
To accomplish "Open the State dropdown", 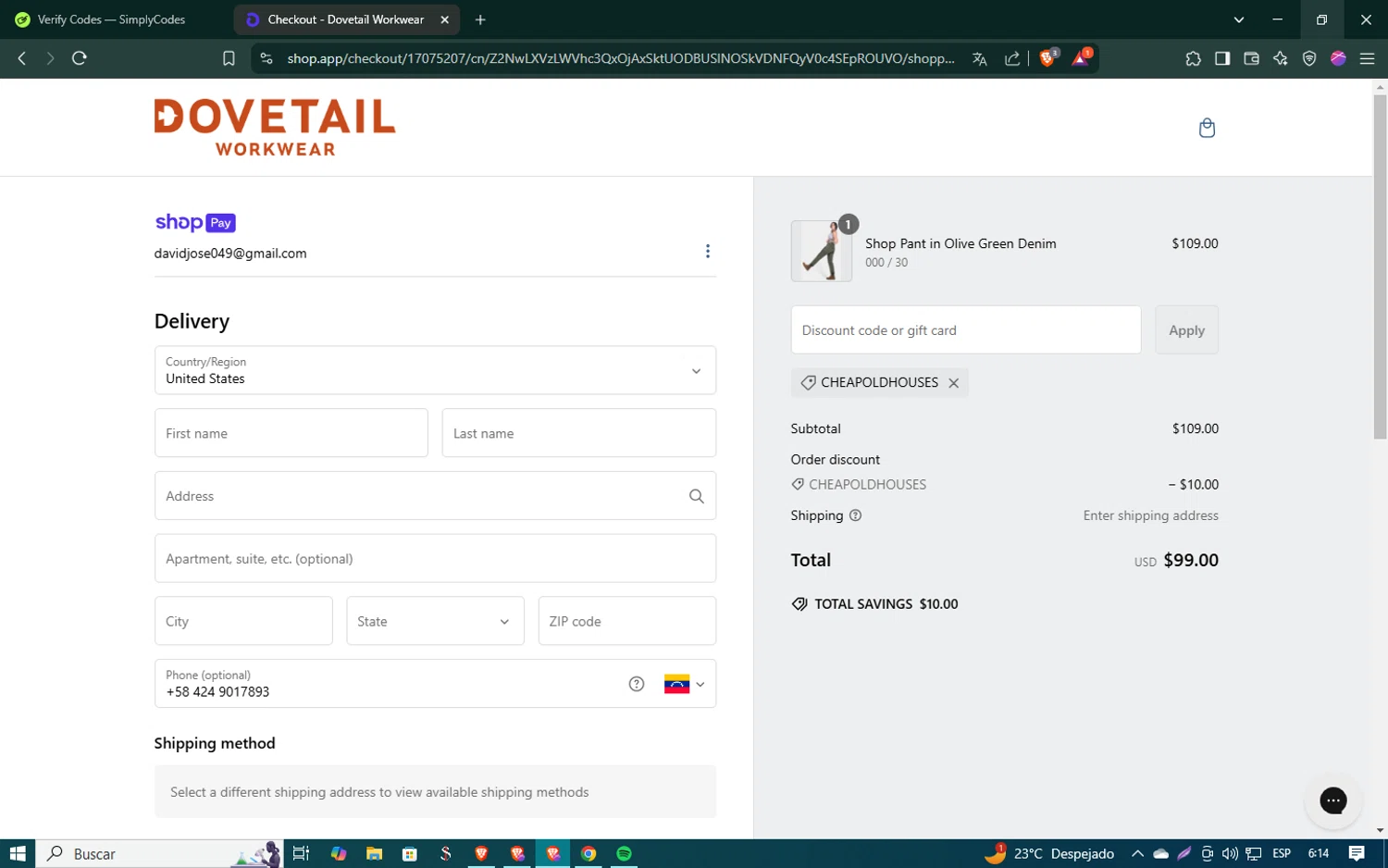I will point(435,621).
